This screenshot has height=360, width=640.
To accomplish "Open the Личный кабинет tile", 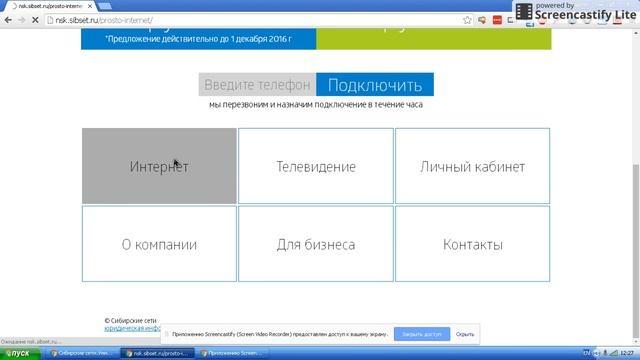I will tap(473, 166).
